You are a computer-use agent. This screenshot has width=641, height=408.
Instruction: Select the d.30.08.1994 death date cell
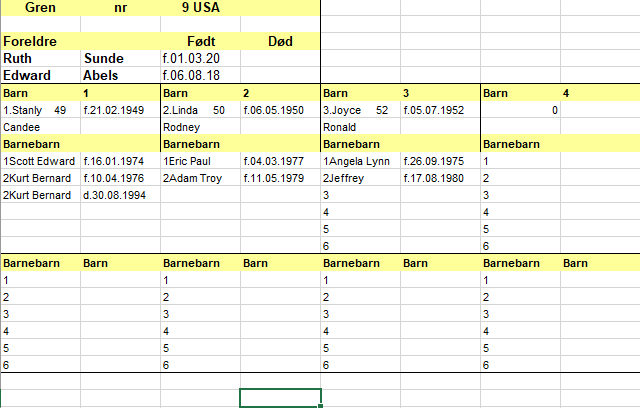click(120, 195)
